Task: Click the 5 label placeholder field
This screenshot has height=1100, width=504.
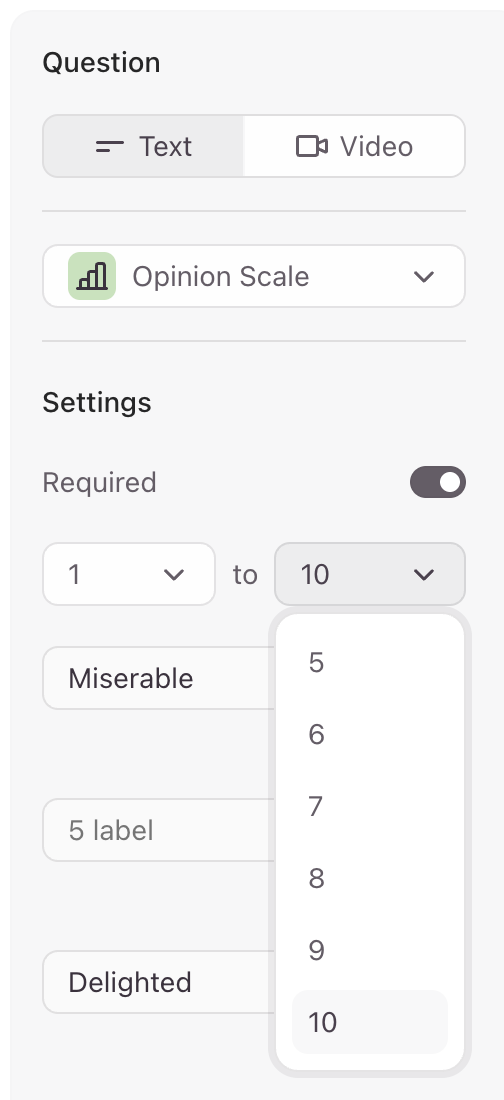Action: 159,831
